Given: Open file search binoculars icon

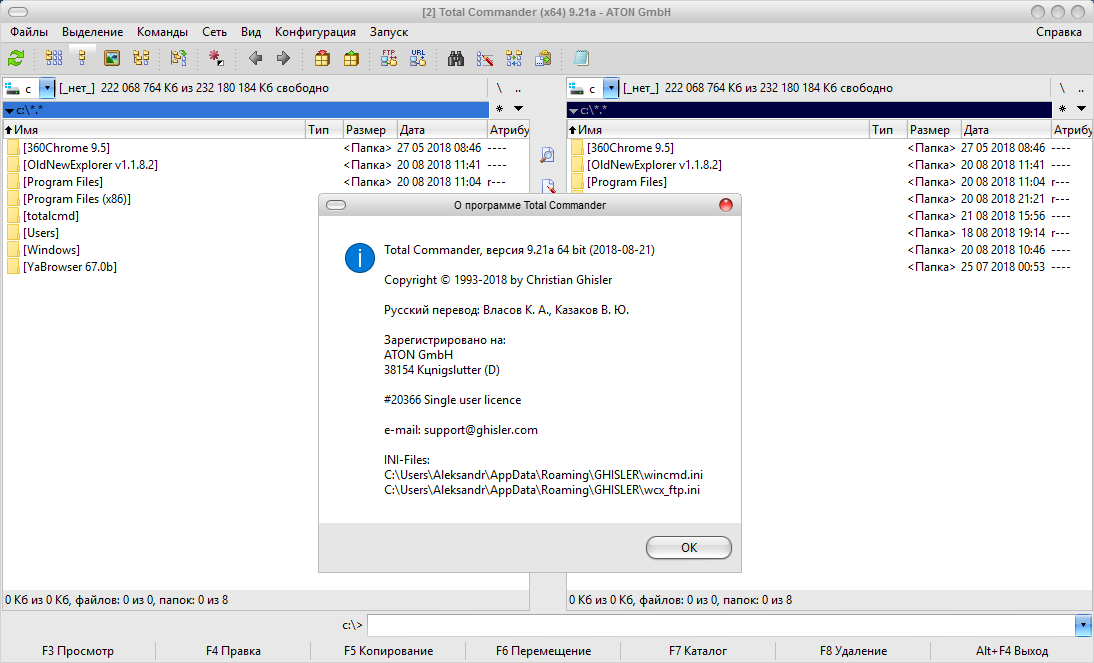Looking at the screenshot, I should (456, 58).
